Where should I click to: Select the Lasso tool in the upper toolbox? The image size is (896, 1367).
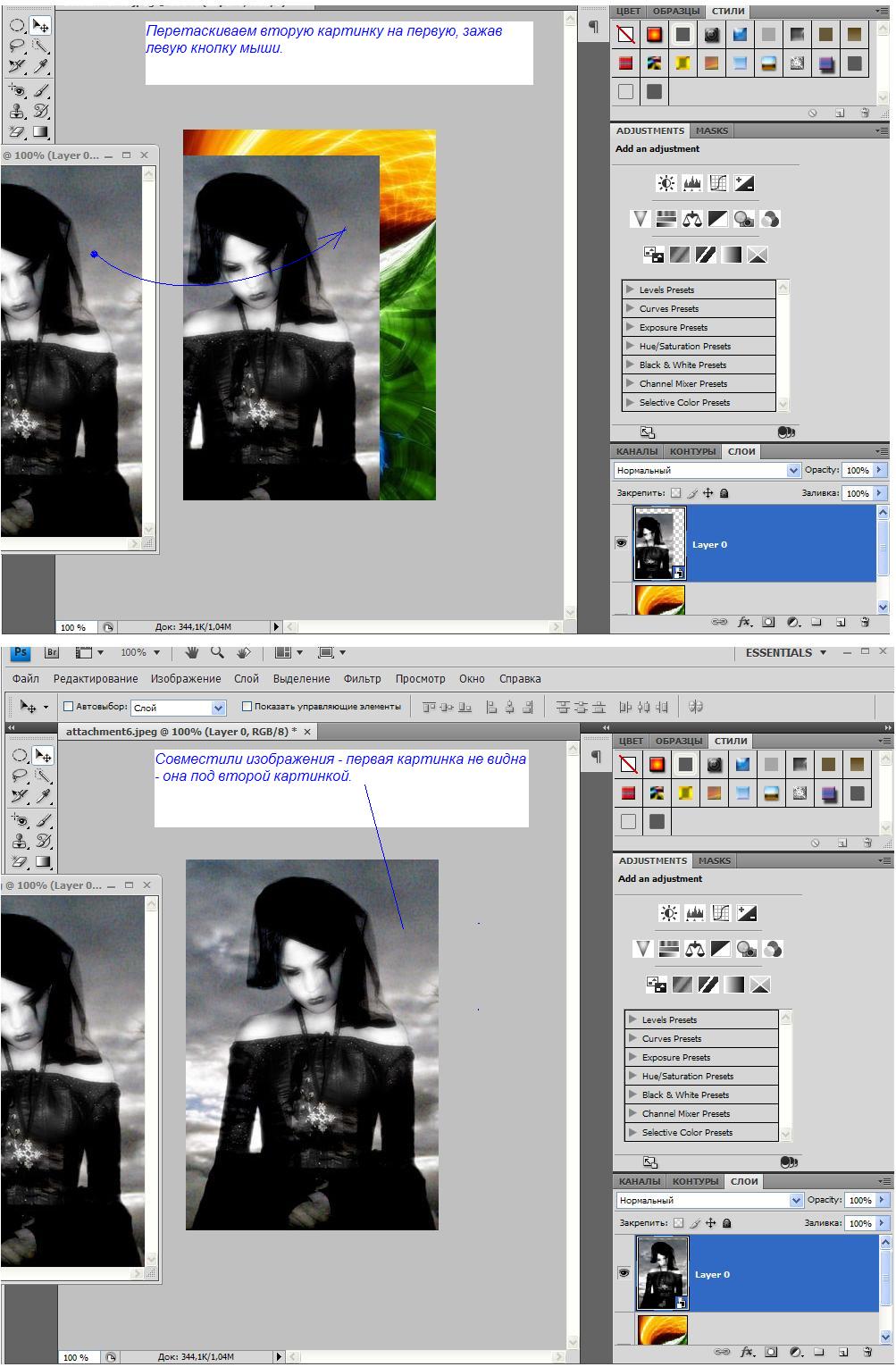coord(16,46)
